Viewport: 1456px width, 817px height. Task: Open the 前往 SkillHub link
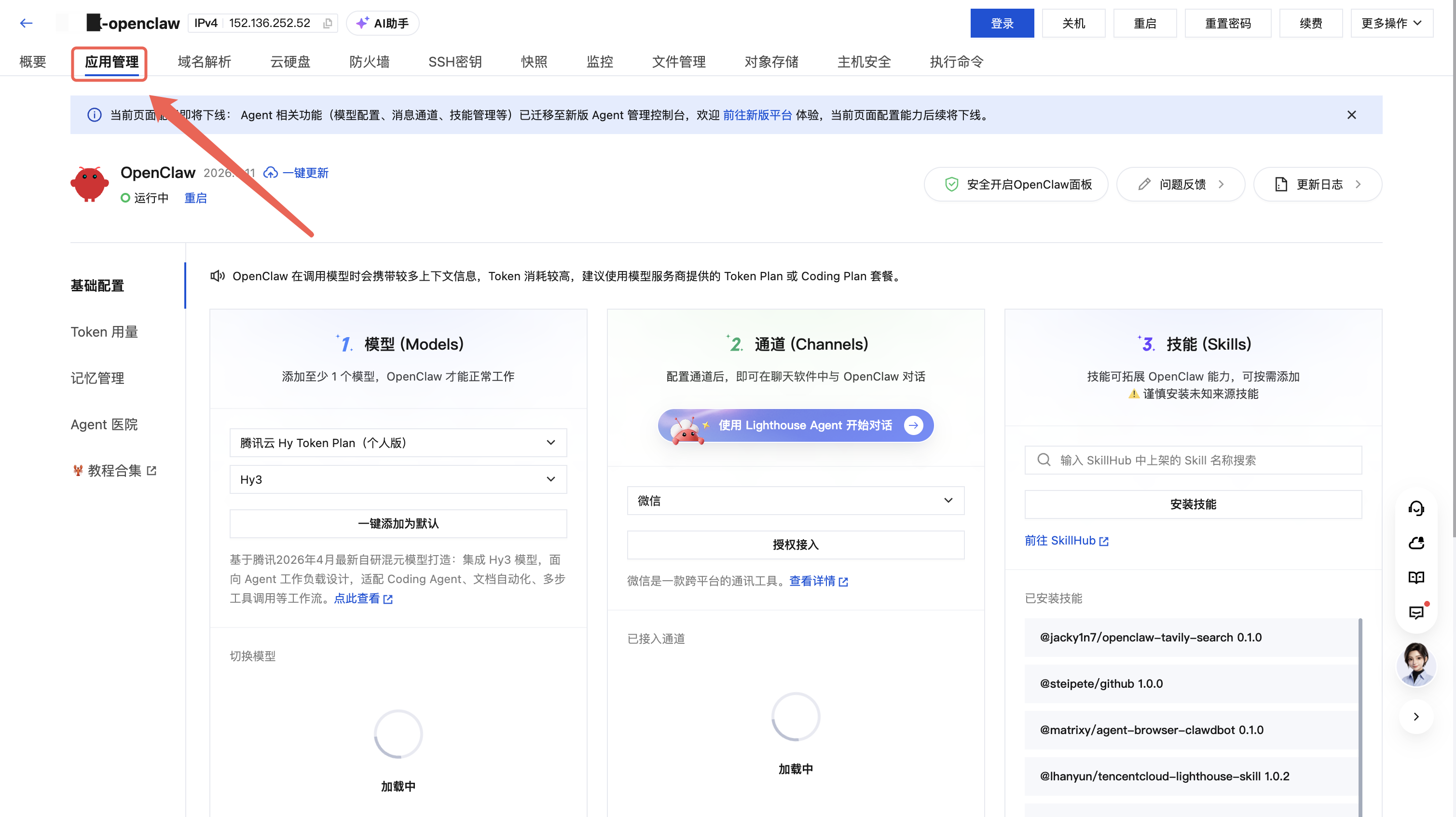1067,541
